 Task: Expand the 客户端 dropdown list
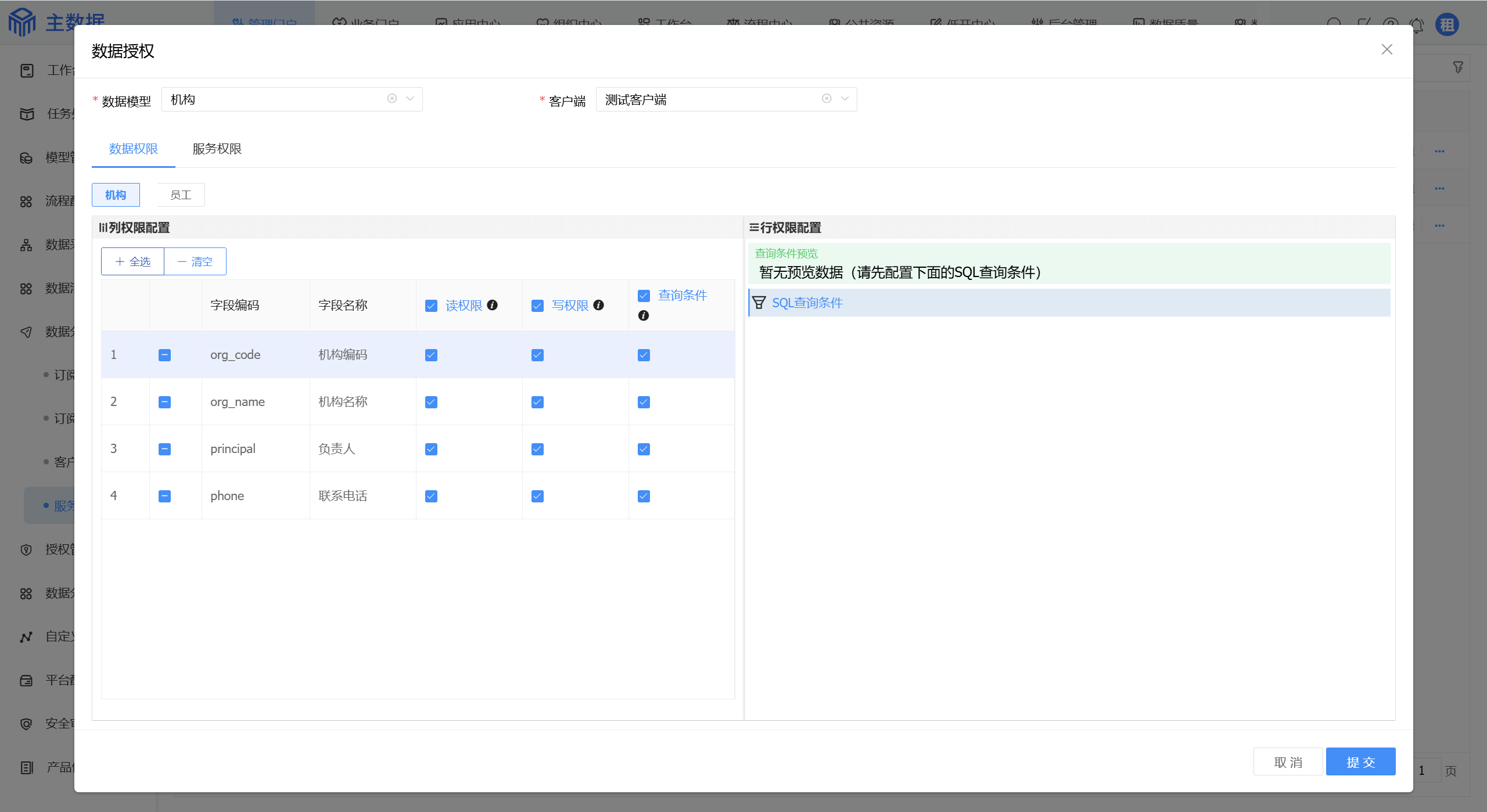pos(845,99)
